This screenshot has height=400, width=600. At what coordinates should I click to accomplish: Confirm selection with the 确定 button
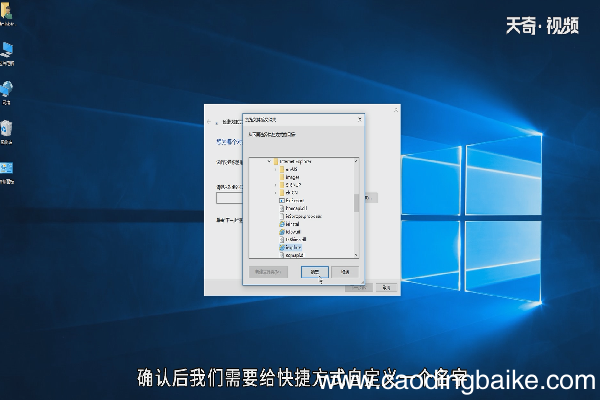point(315,272)
